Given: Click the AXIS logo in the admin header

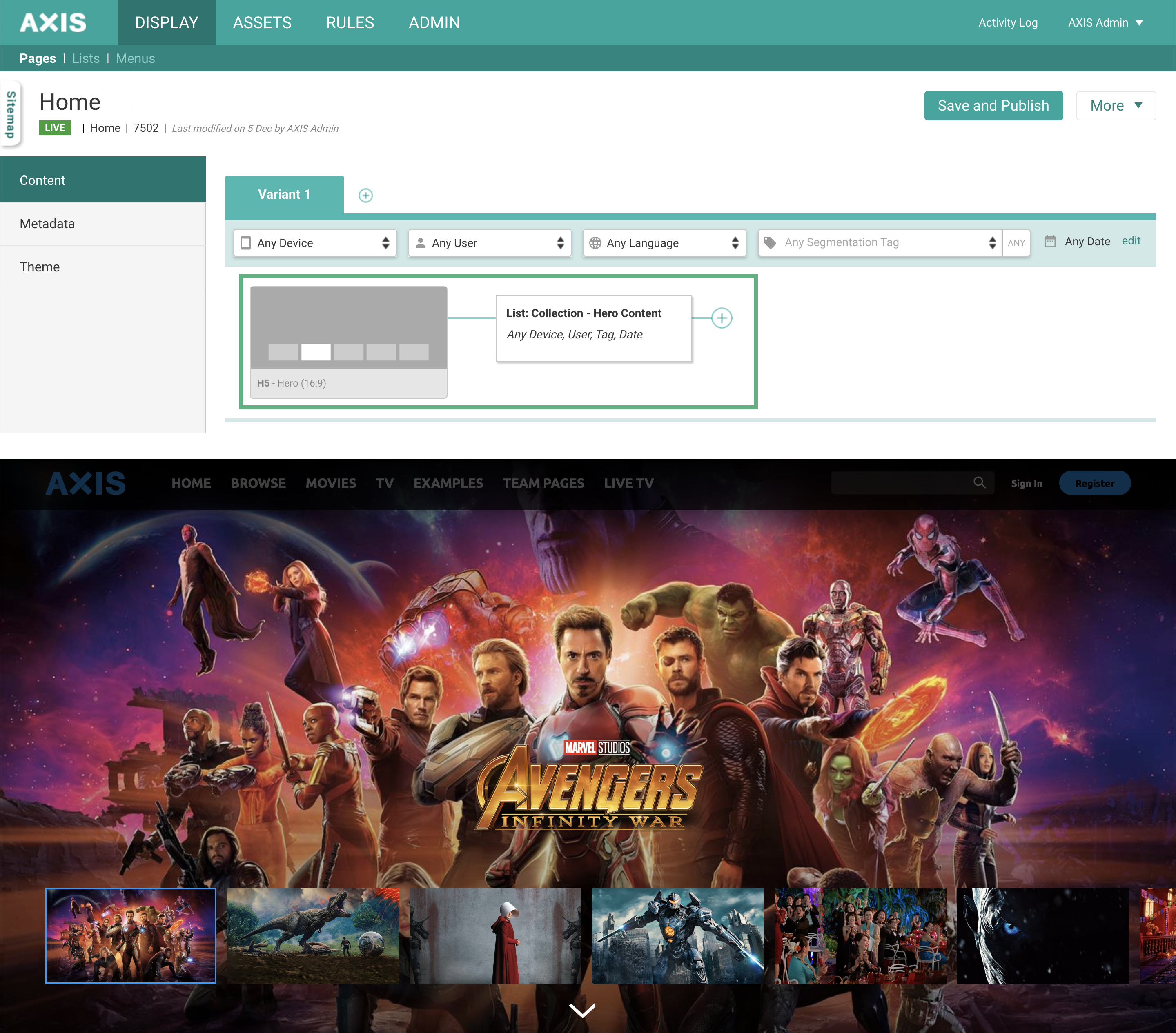Looking at the screenshot, I should pos(53,22).
